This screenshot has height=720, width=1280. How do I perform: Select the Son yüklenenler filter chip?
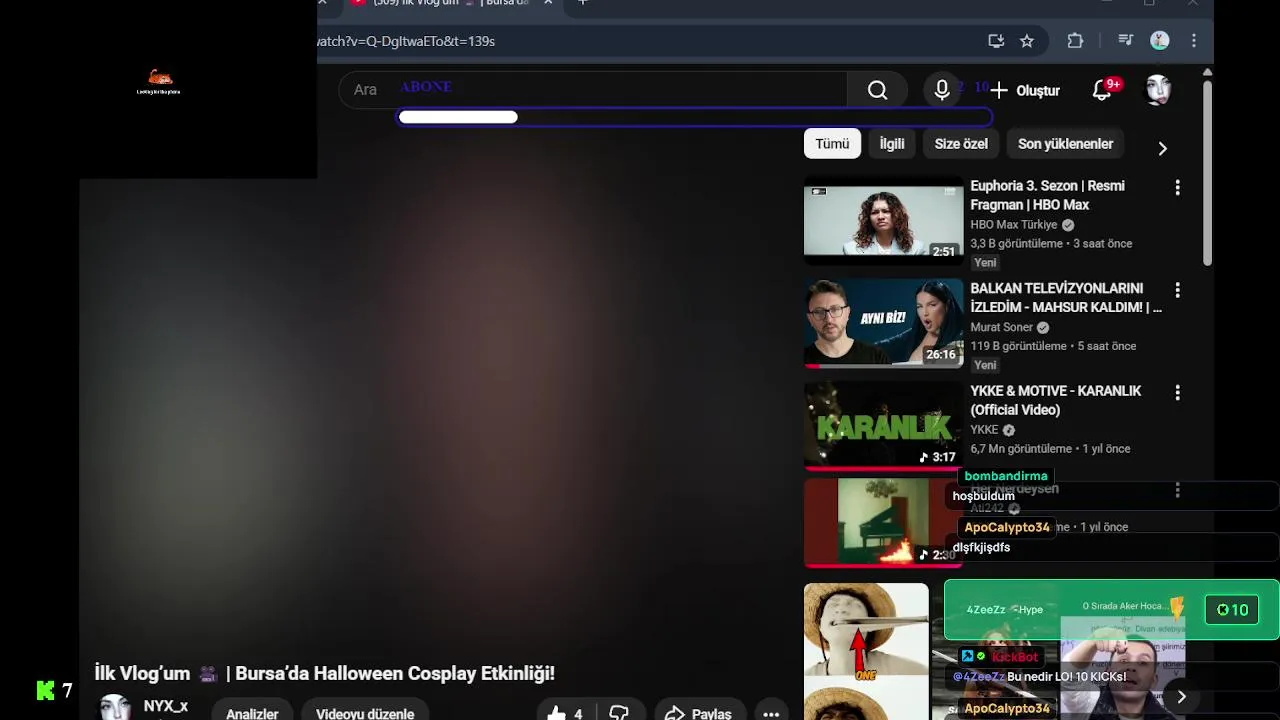1065,144
